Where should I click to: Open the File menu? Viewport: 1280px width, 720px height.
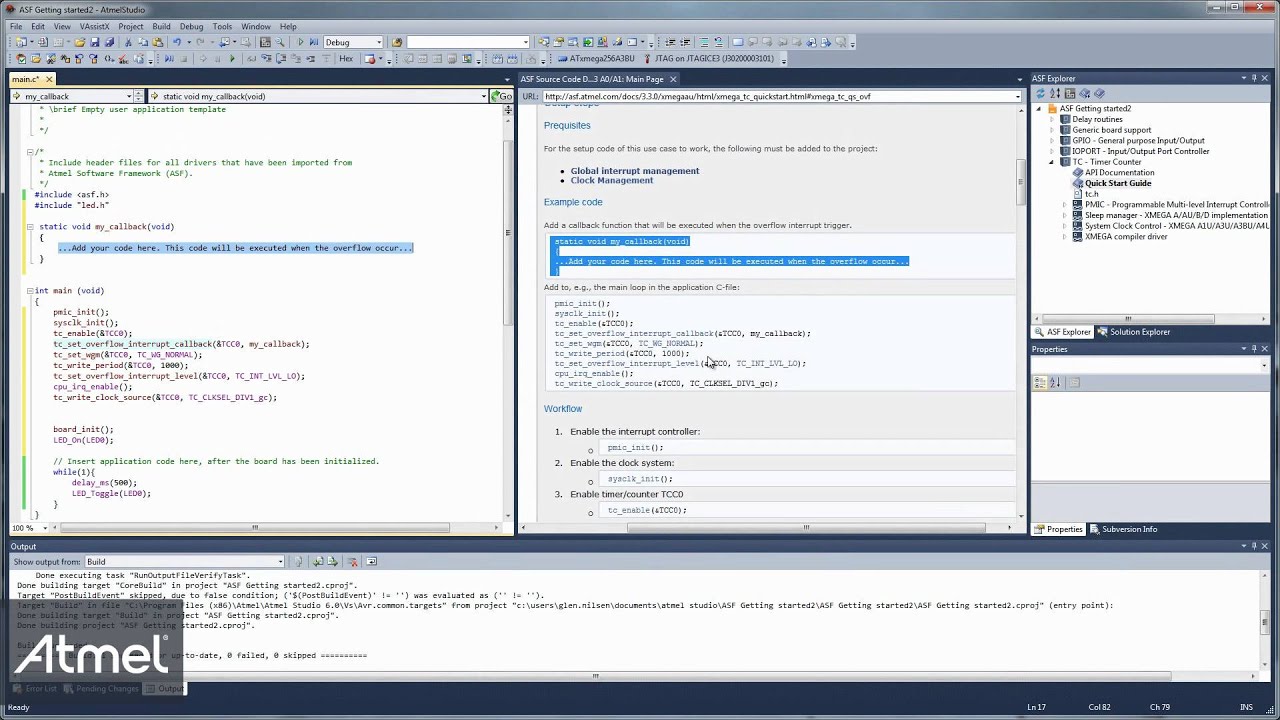point(16,26)
